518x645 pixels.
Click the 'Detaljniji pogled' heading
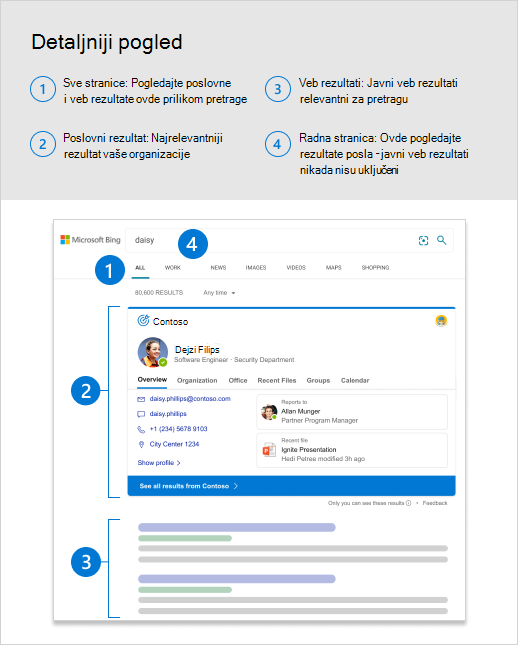click(107, 43)
